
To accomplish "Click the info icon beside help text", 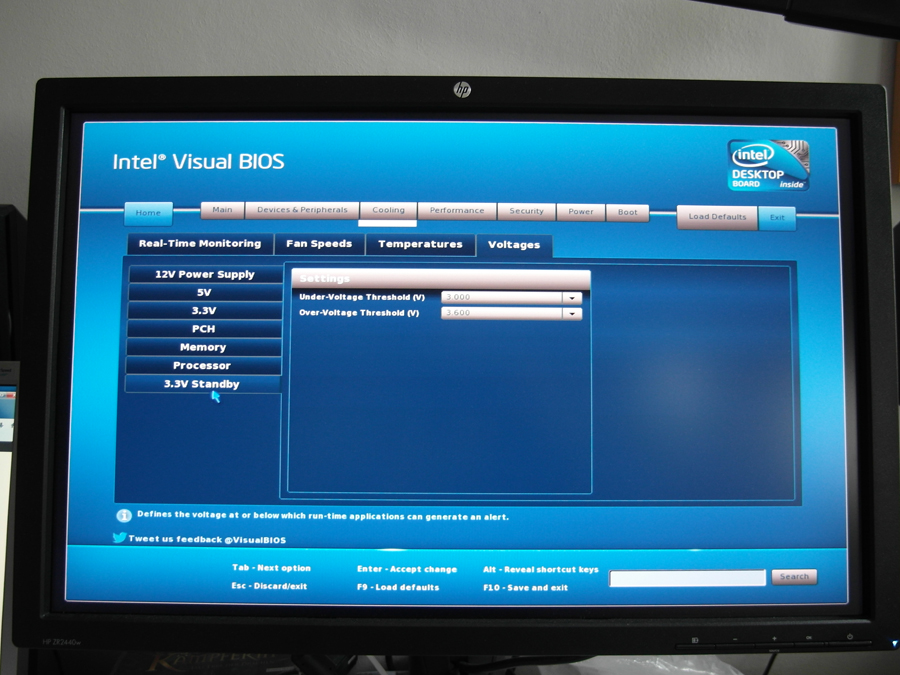I will [124, 515].
